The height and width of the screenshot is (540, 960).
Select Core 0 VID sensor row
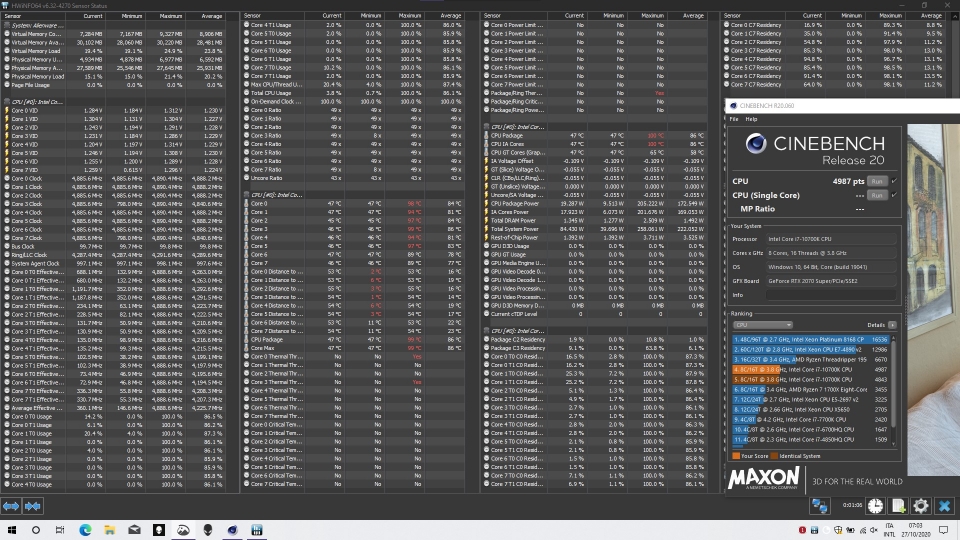(114, 111)
